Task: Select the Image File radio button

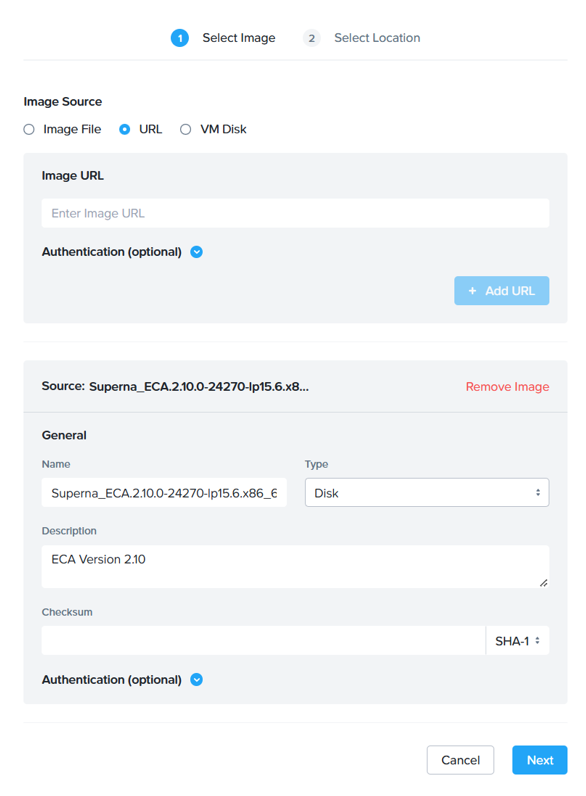Action: [29, 129]
